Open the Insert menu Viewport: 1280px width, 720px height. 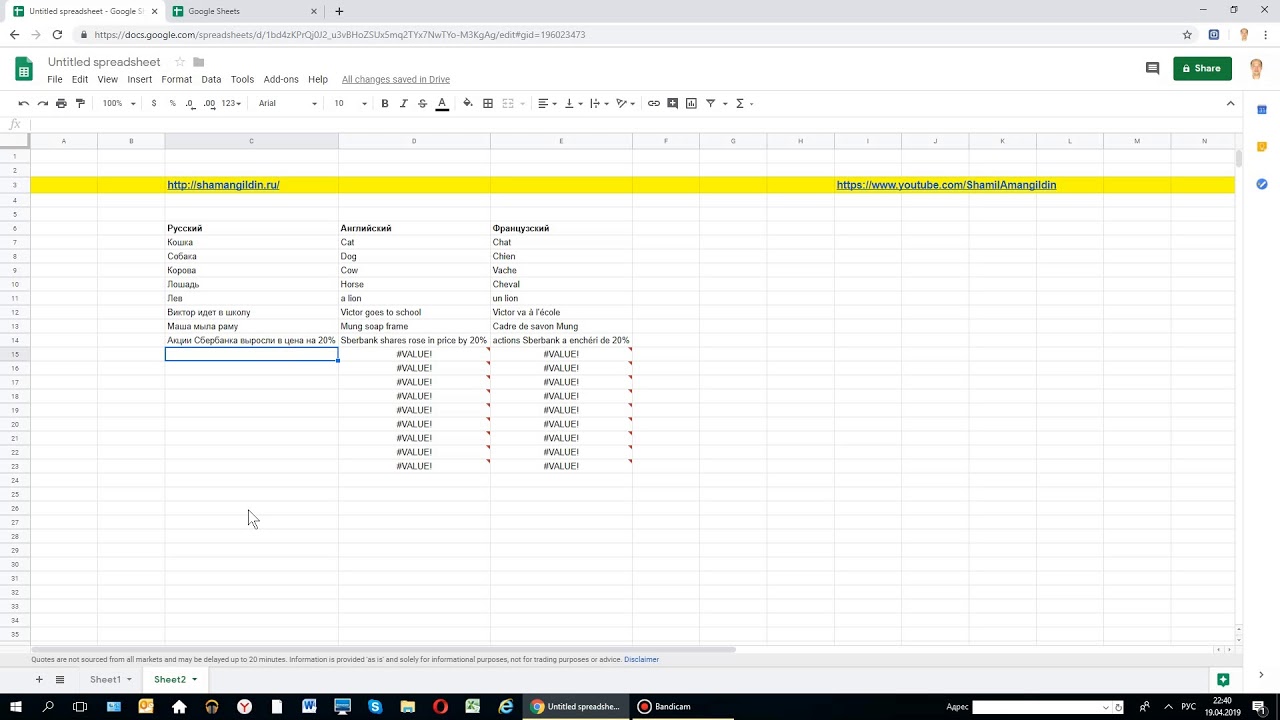140,79
